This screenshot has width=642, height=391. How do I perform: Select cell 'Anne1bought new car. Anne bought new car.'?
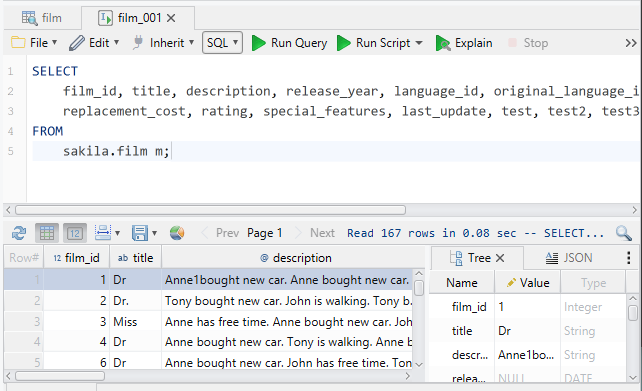[x=287, y=280]
